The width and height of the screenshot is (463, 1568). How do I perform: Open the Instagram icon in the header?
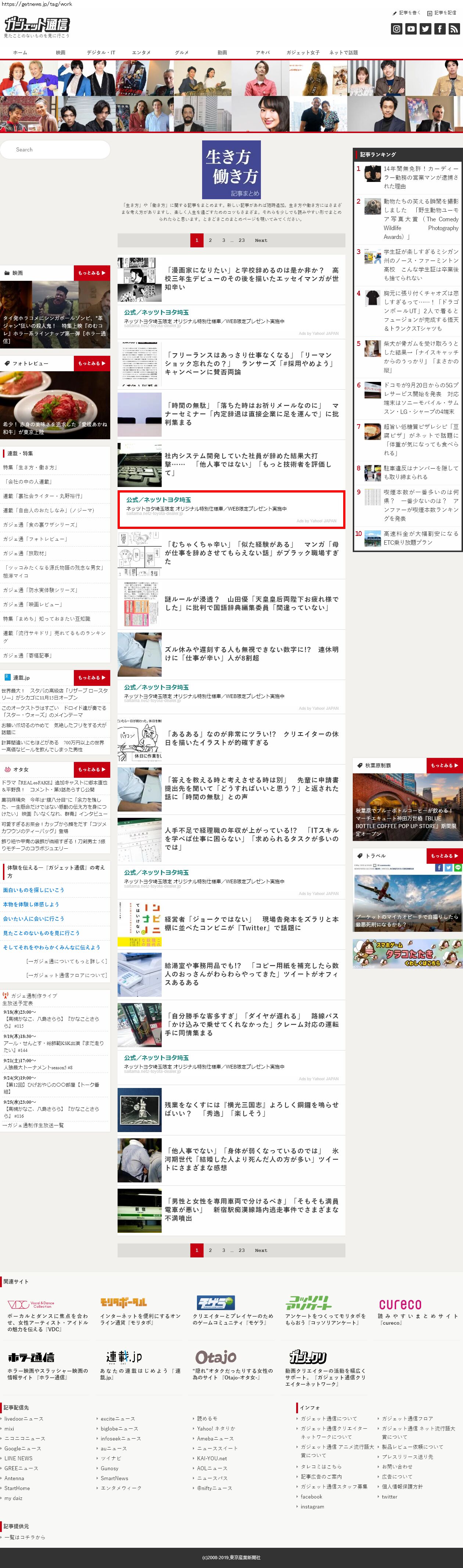point(396,29)
